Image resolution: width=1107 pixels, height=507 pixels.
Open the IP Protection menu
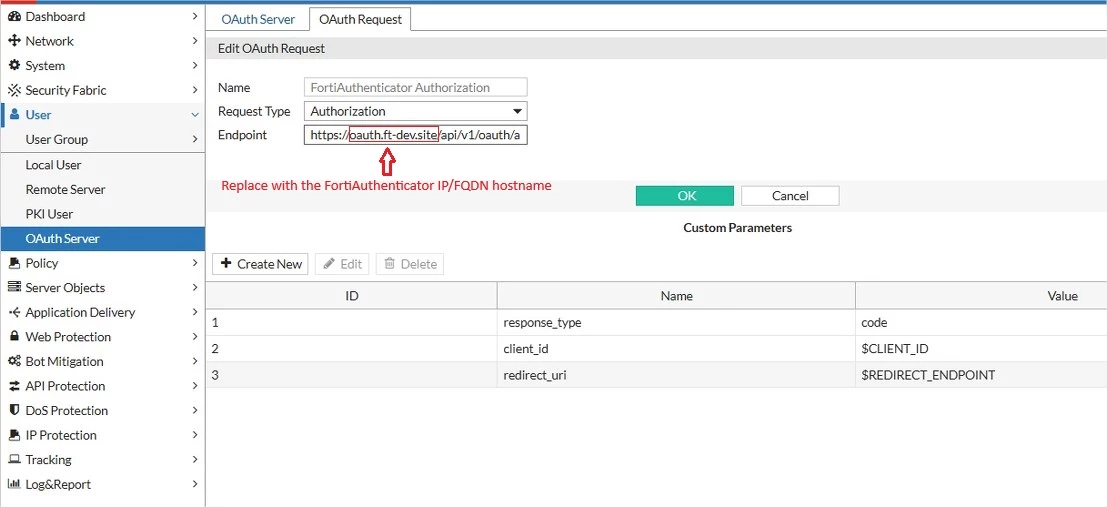102,435
